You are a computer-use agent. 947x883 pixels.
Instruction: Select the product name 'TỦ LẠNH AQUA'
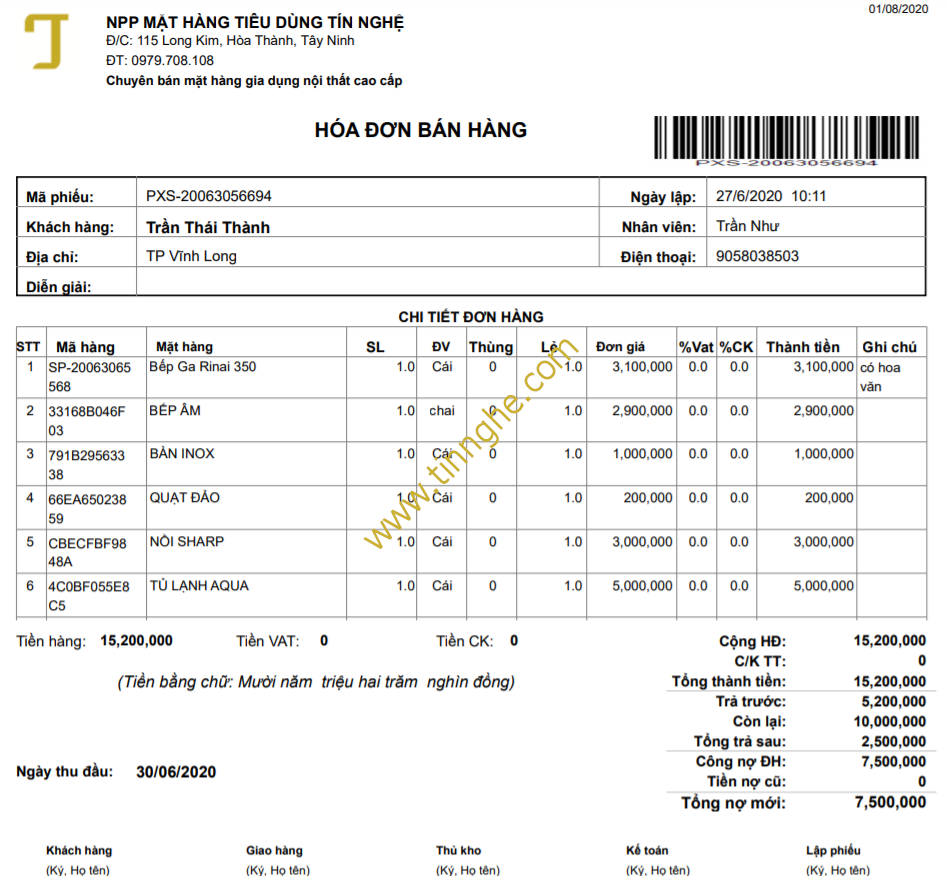pos(199,586)
